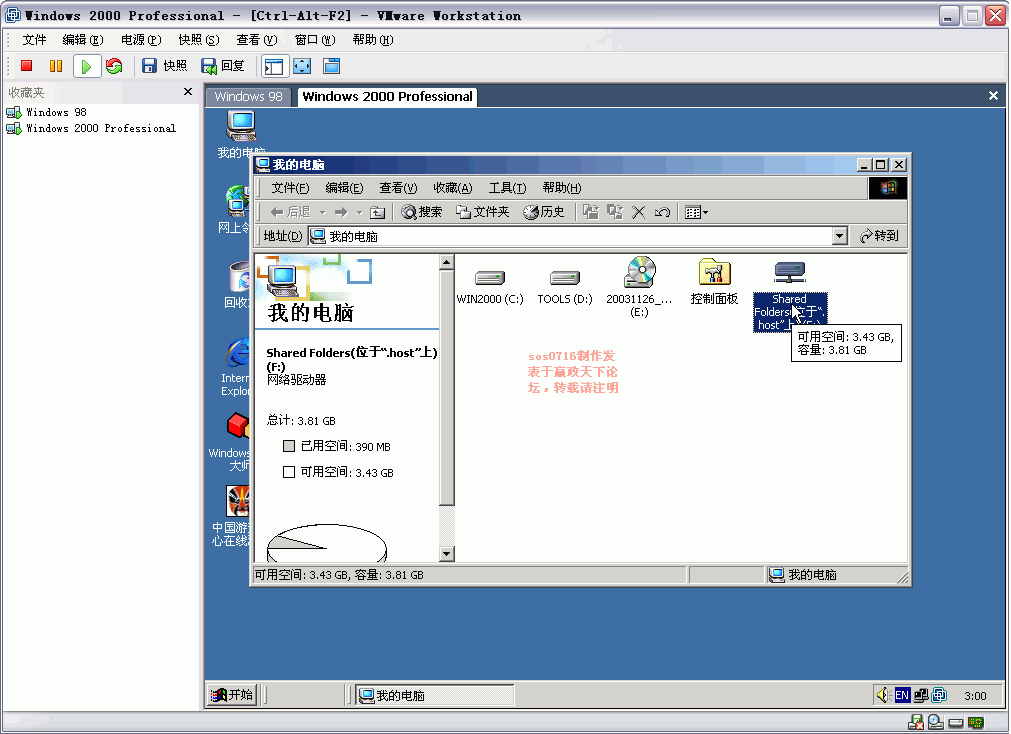
Task: Click the 我的电脑 desktop icon
Action: (240, 134)
